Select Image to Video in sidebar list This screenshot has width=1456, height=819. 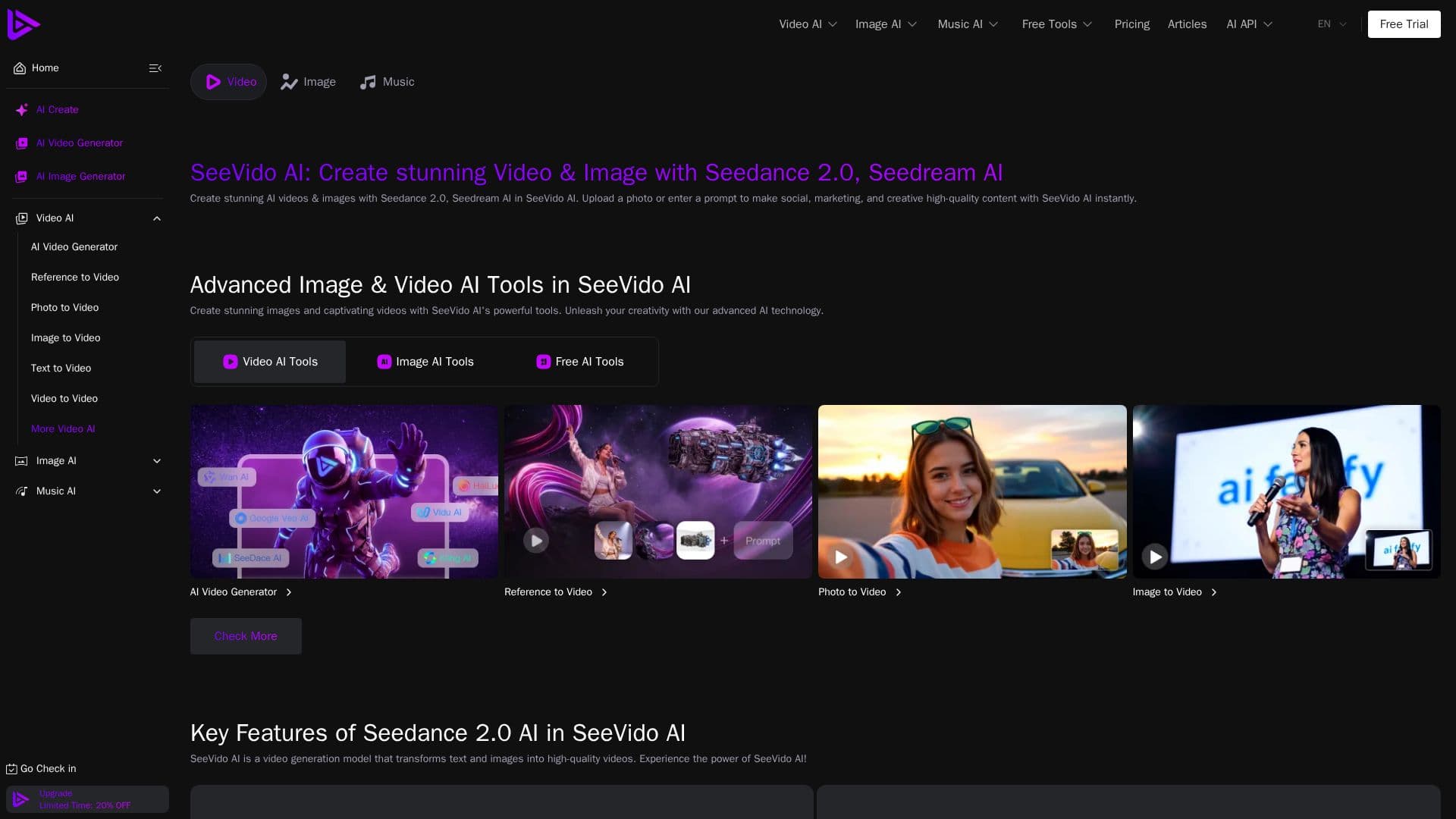click(x=65, y=338)
